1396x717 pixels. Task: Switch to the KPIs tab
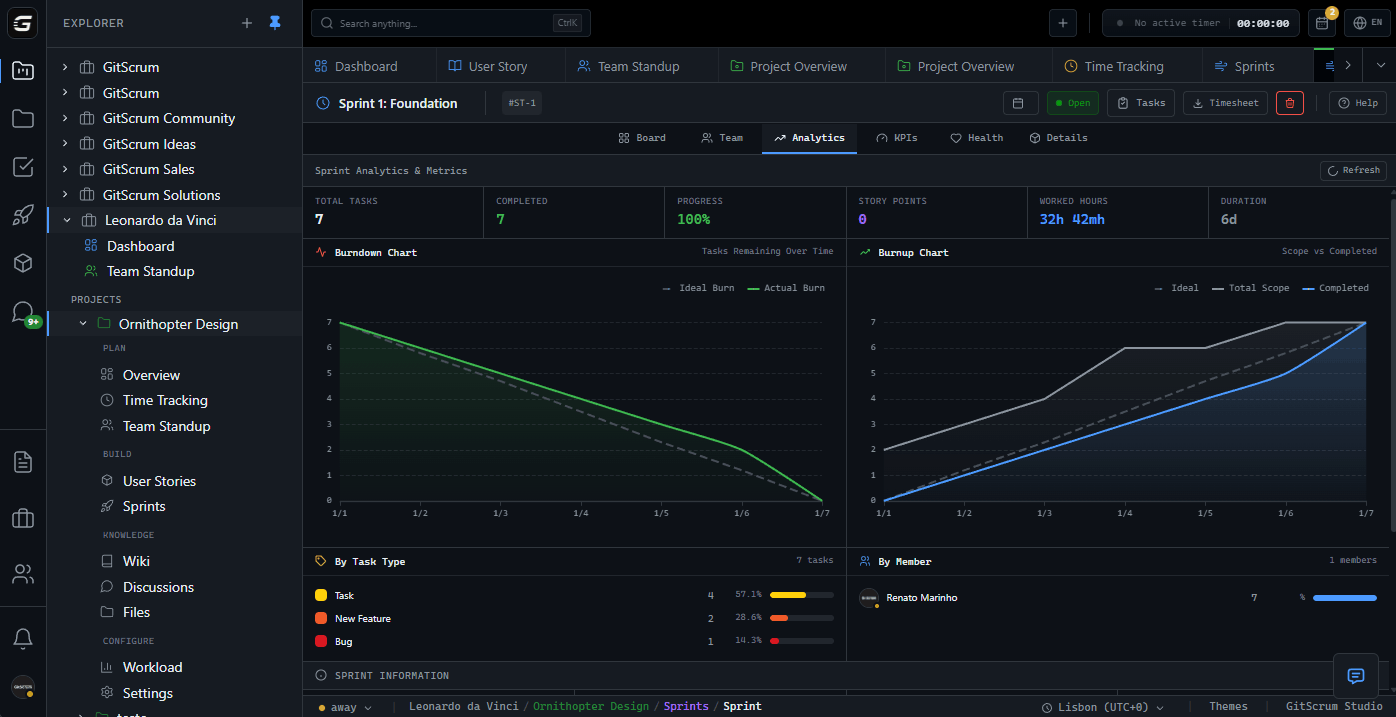(x=897, y=137)
